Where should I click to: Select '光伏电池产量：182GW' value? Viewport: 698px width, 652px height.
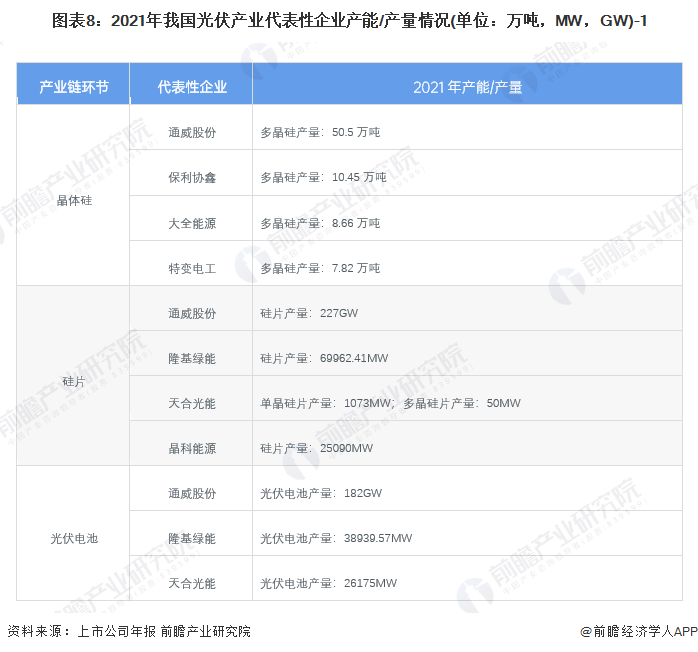(321, 493)
